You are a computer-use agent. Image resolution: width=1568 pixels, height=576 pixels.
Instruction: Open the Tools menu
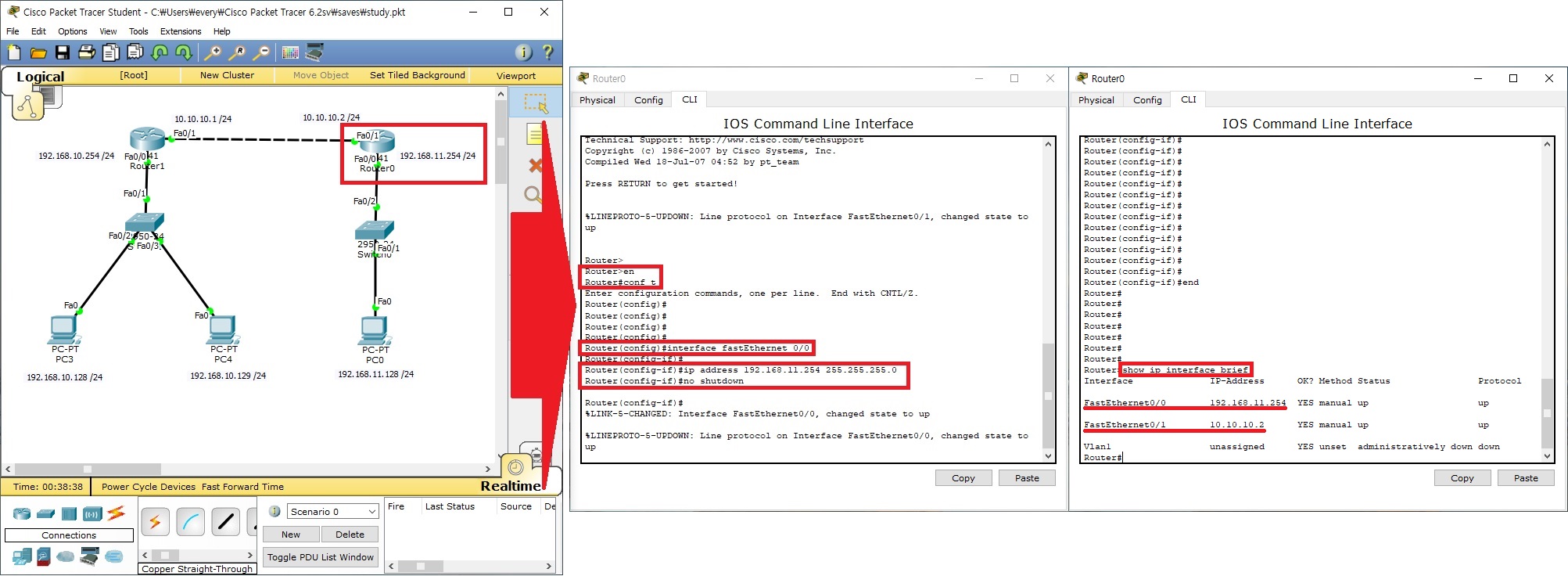click(x=138, y=31)
